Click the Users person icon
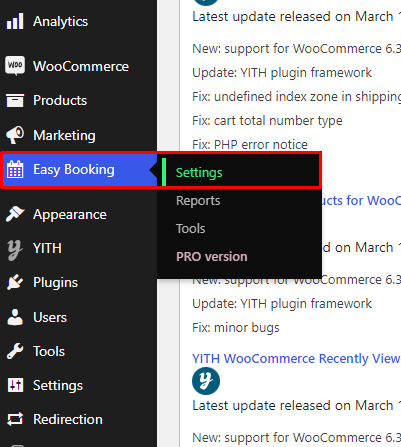Viewport: 401px width, 447px height. click(x=15, y=317)
